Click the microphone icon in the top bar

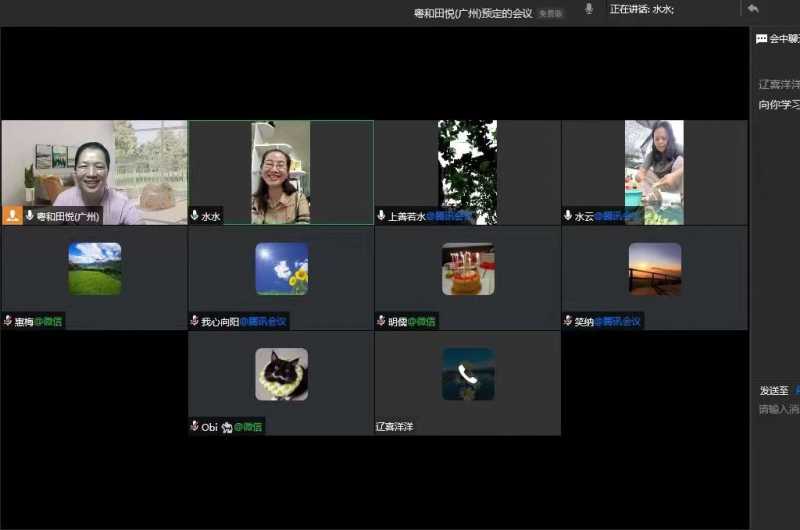[x=589, y=9]
